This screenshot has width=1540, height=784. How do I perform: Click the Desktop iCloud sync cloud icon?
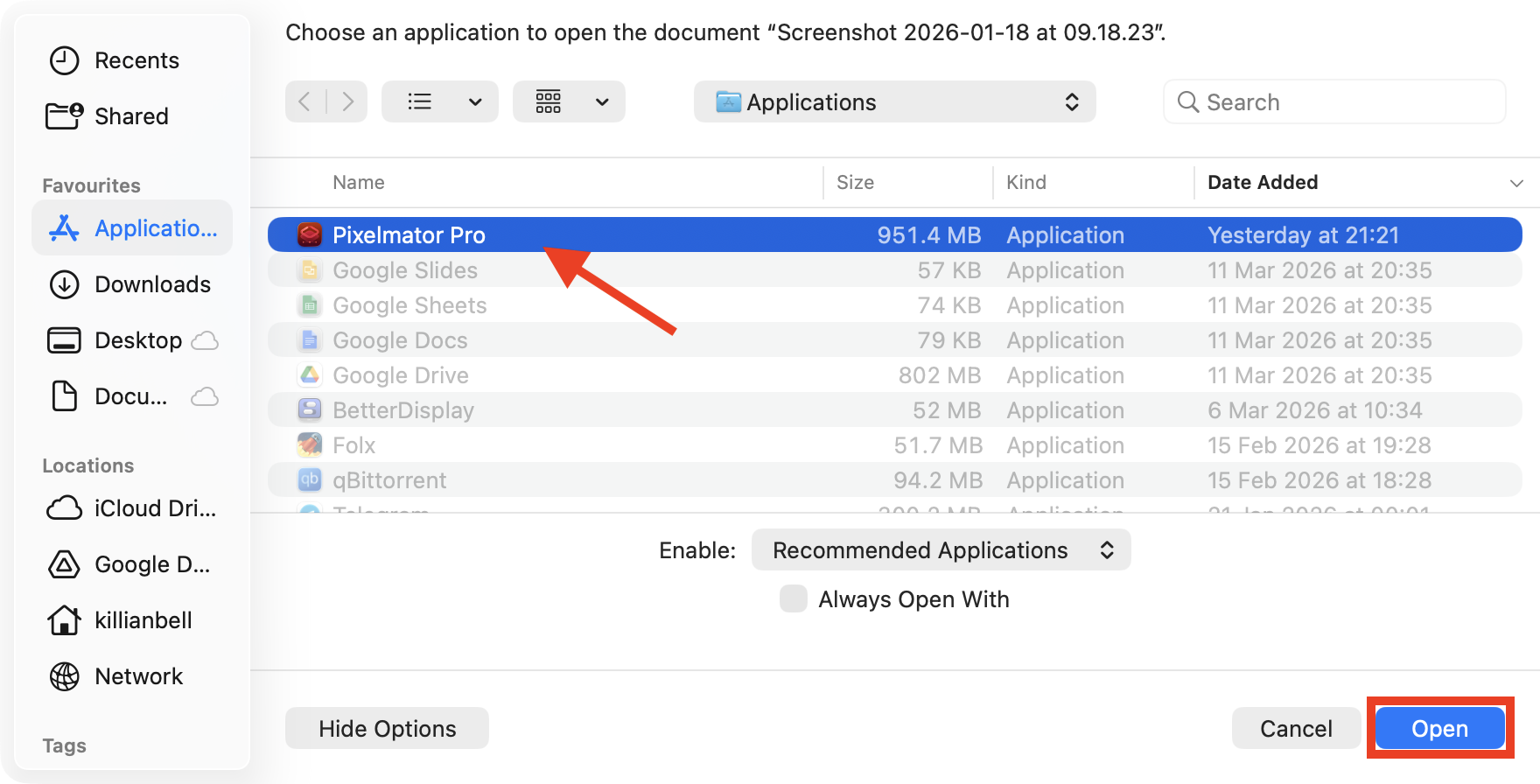205,340
